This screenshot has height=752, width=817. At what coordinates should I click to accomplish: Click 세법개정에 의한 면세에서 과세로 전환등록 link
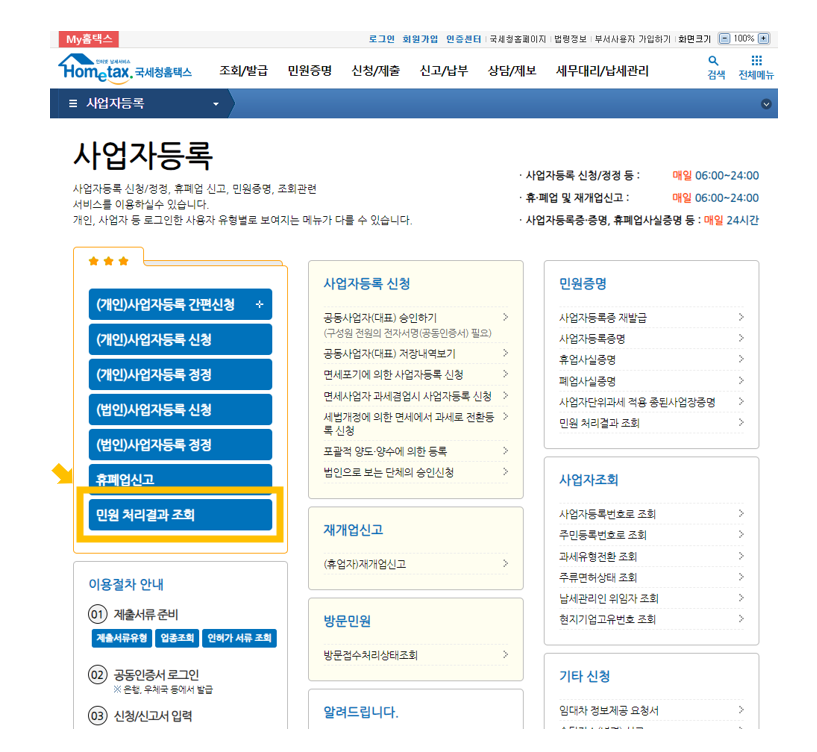(x=409, y=424)
